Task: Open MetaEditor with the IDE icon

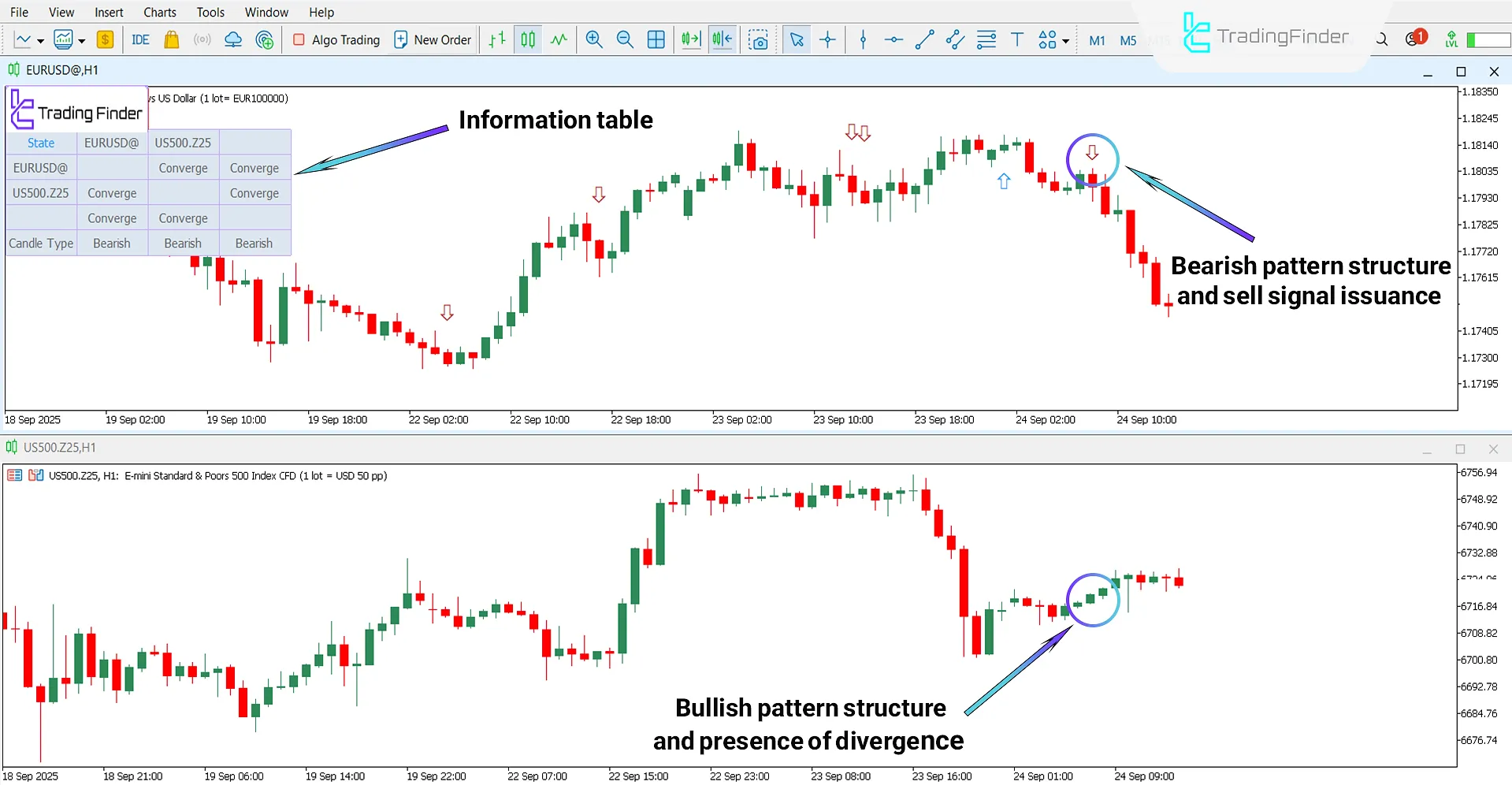Action: click(140, 39)
